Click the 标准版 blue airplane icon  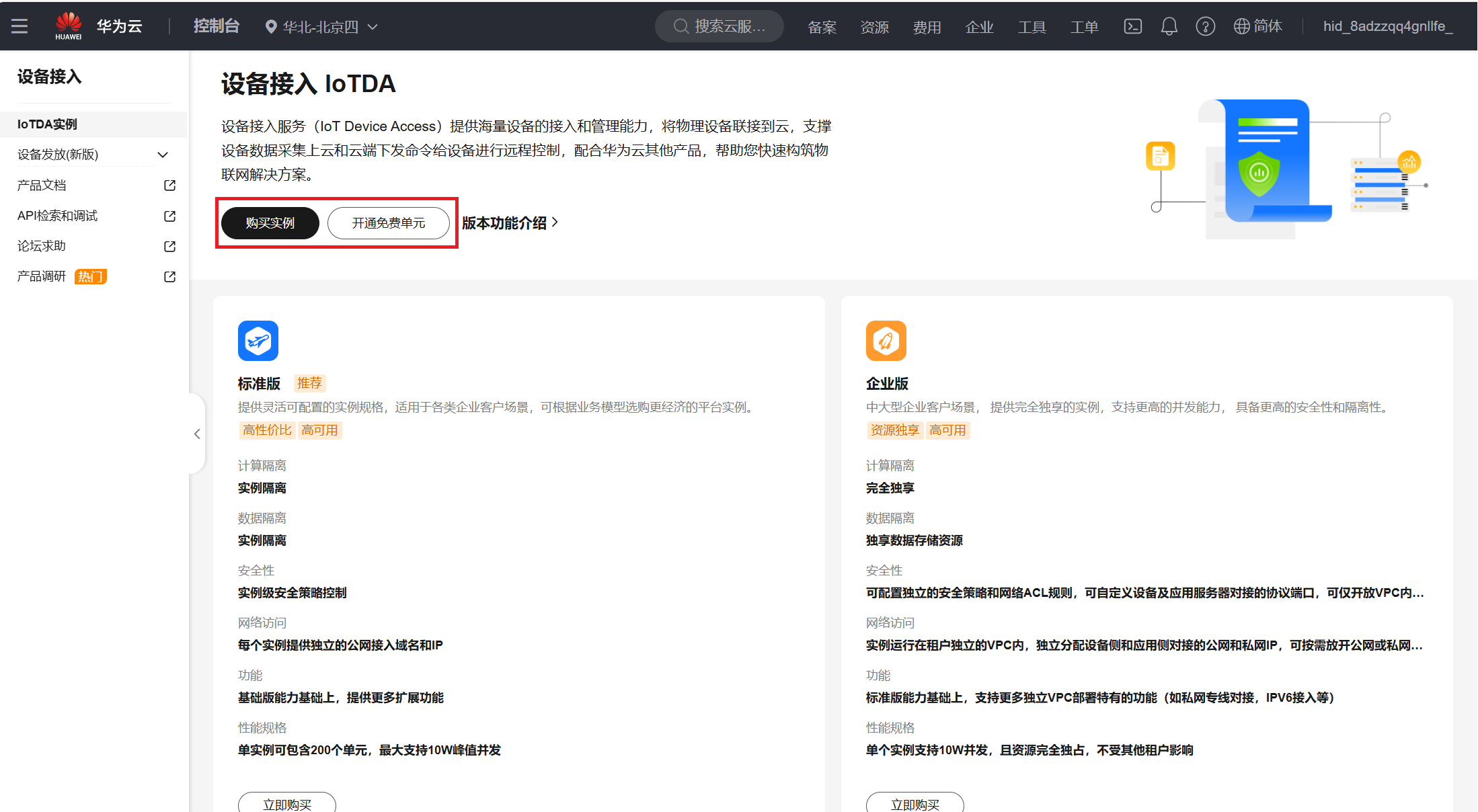(x=258, y=341)
